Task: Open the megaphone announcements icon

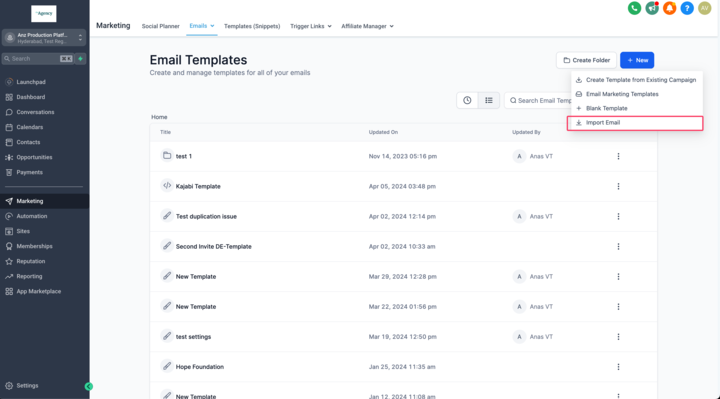Action: point(652,8)
